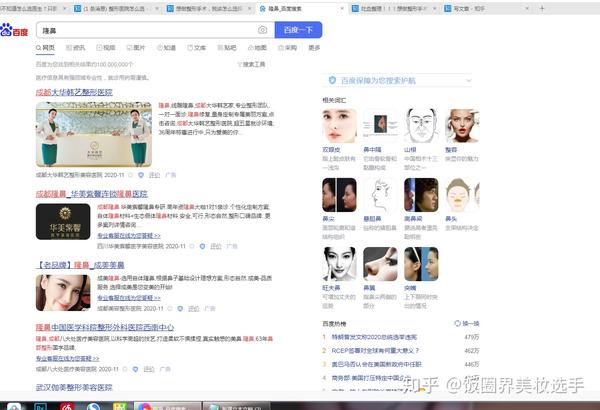600x410 pixels.
Task: Switch to the 视频 tab
Action: 106,48
